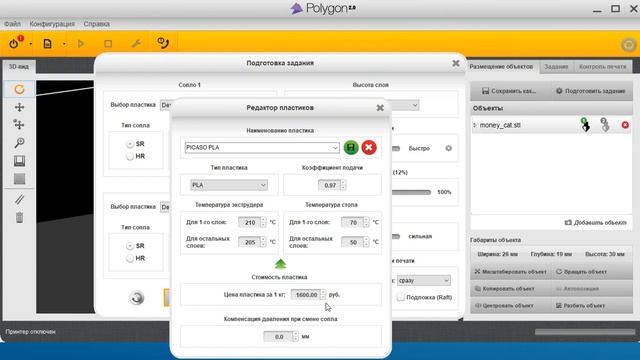Select SR nozzle type for Сопло 1

point(130,144)
